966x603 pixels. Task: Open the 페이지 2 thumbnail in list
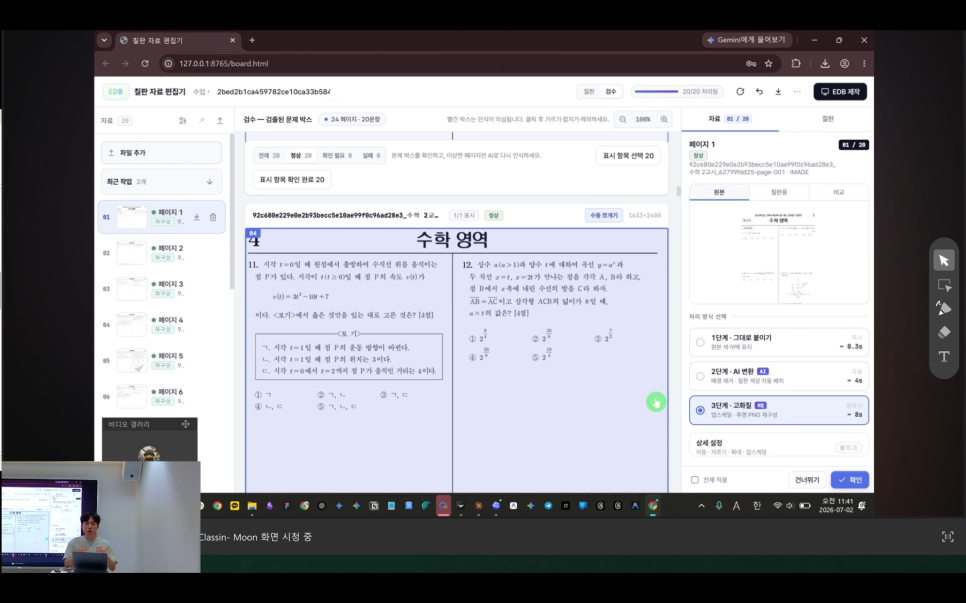pos(131,253)
